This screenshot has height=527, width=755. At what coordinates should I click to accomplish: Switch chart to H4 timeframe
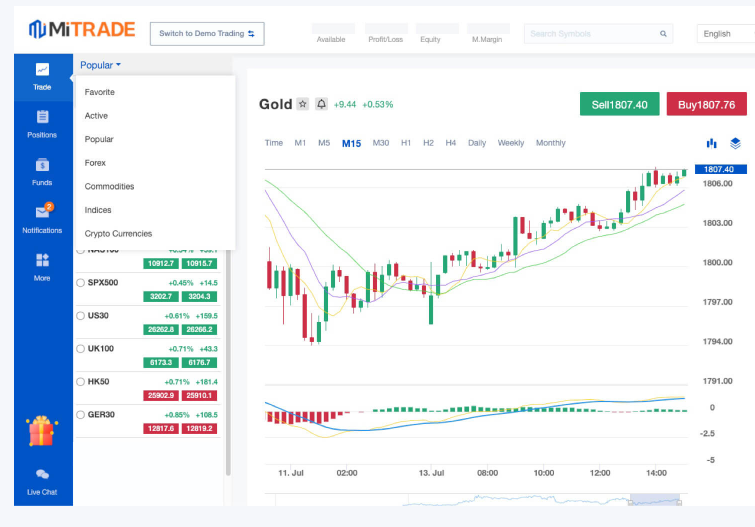pos(451,143)
